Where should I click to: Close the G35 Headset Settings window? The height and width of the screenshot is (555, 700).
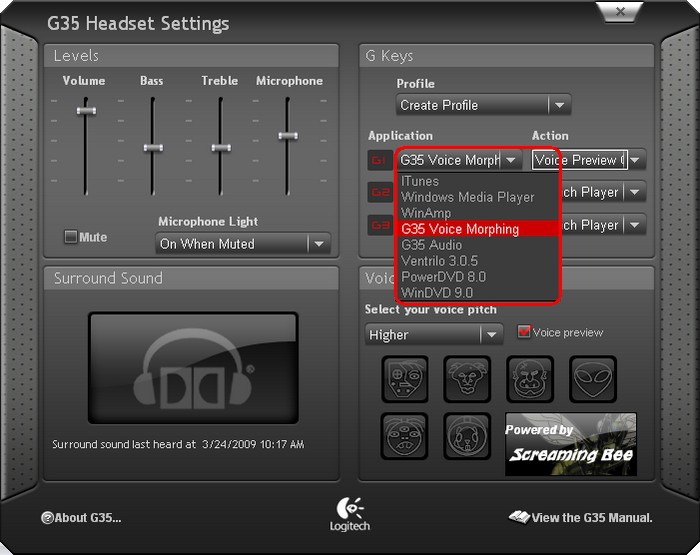620,12
